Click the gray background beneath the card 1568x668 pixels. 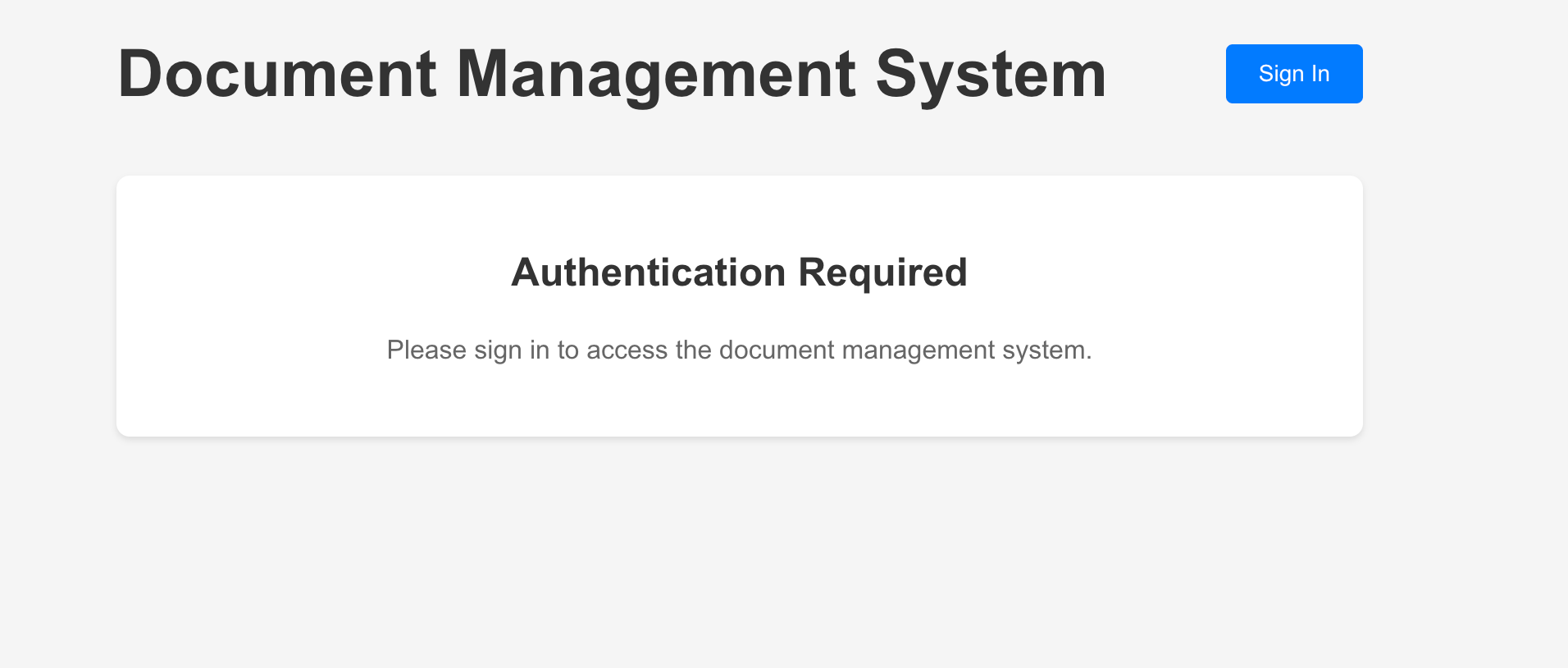(739, 550)
